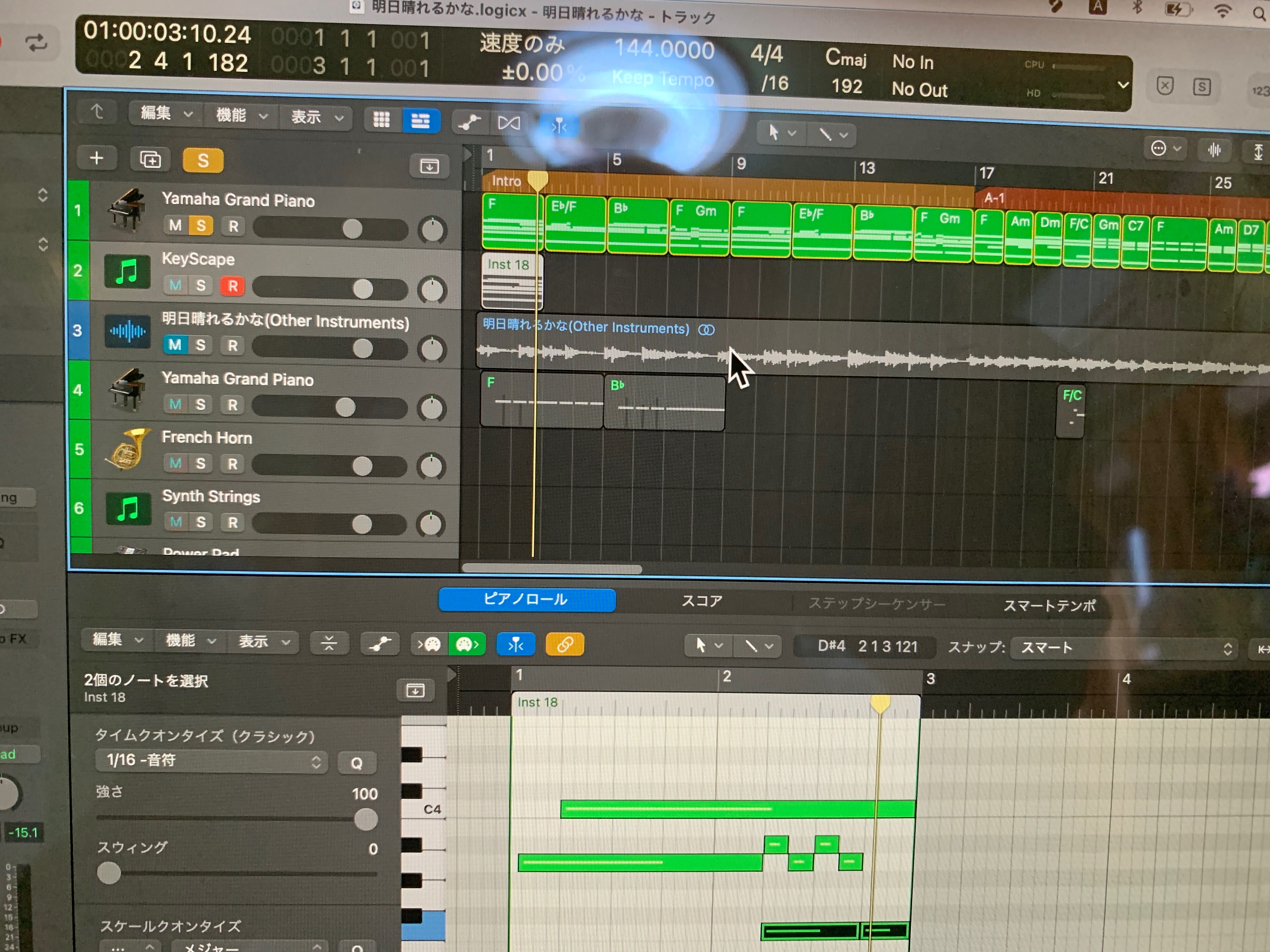Click the add new track plus button
Image resolution: width=1270 pixels, height=952 pixels.
click(96, 158)
